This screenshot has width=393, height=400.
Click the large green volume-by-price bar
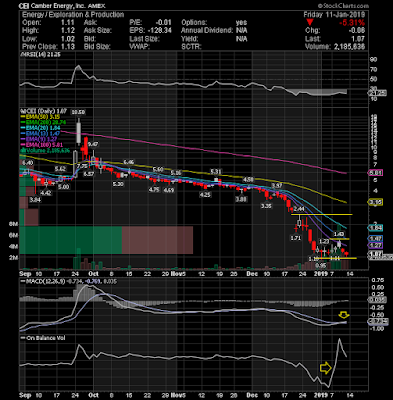[x=71, y=240]
